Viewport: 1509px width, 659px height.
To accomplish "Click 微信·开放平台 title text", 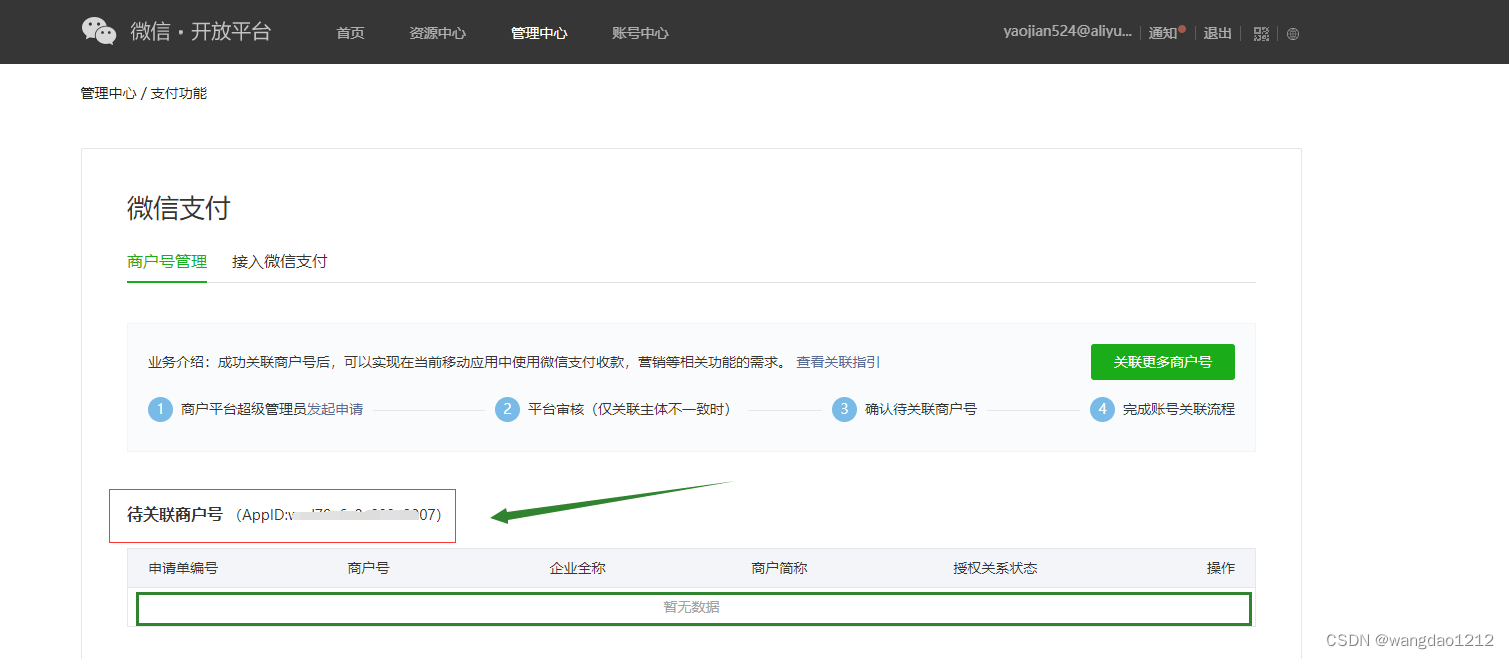I will 200,31.
